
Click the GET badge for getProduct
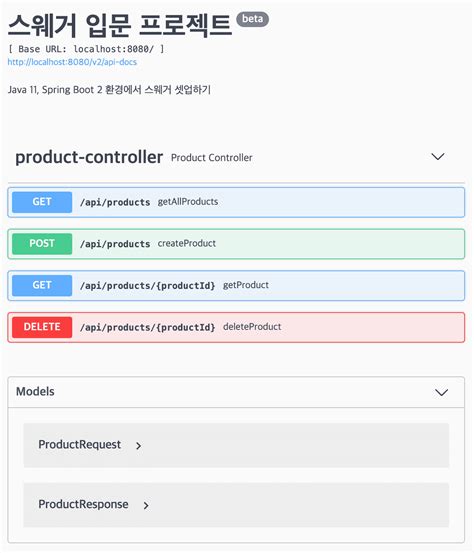click(x=42, y=285)
